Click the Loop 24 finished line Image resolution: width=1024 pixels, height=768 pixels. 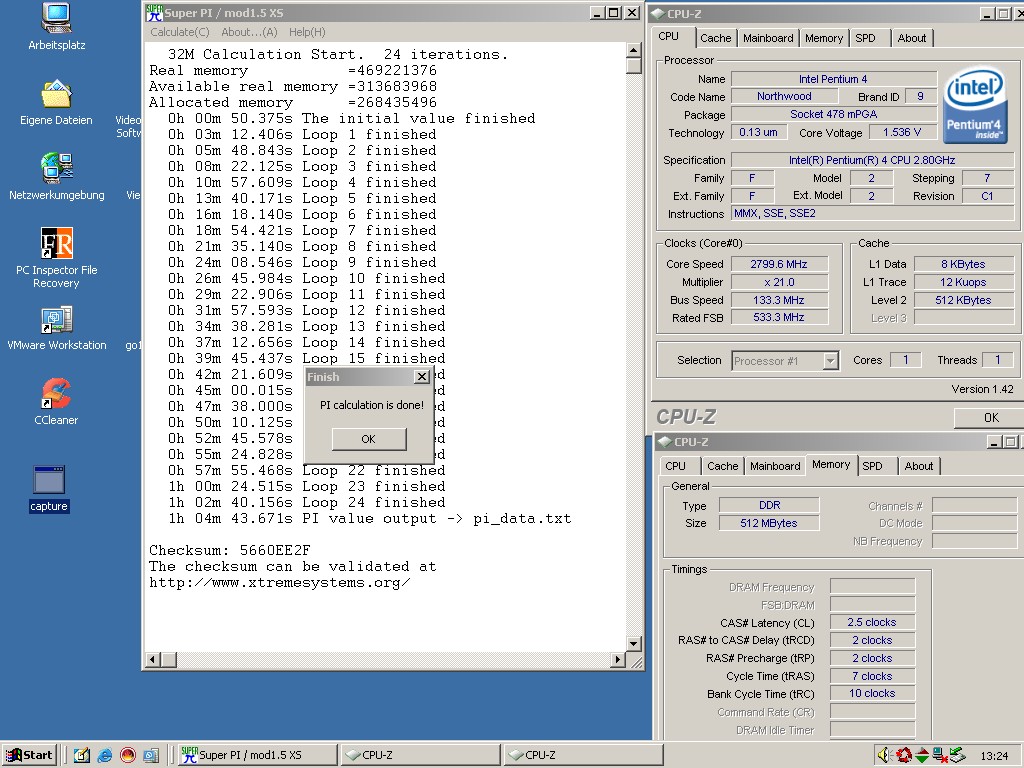click(x=306, y=502)
